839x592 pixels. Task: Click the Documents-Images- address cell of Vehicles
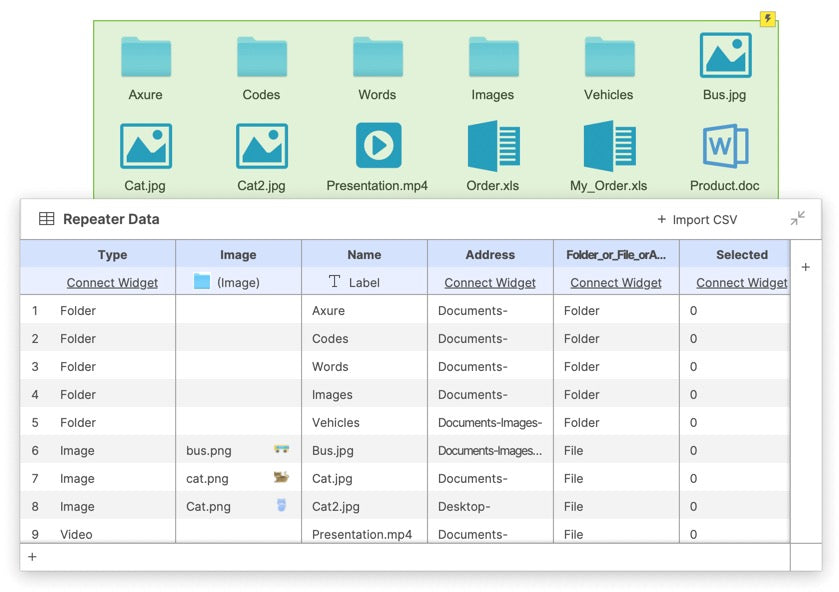[x=490, y=422]
